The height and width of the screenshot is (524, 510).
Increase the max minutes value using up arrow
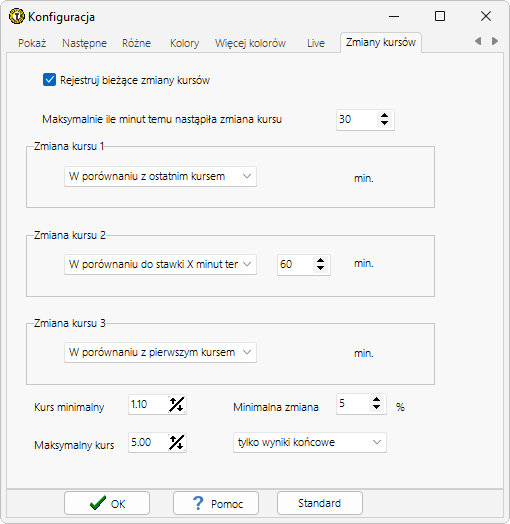pyautogui.click(x=384, y=115)
